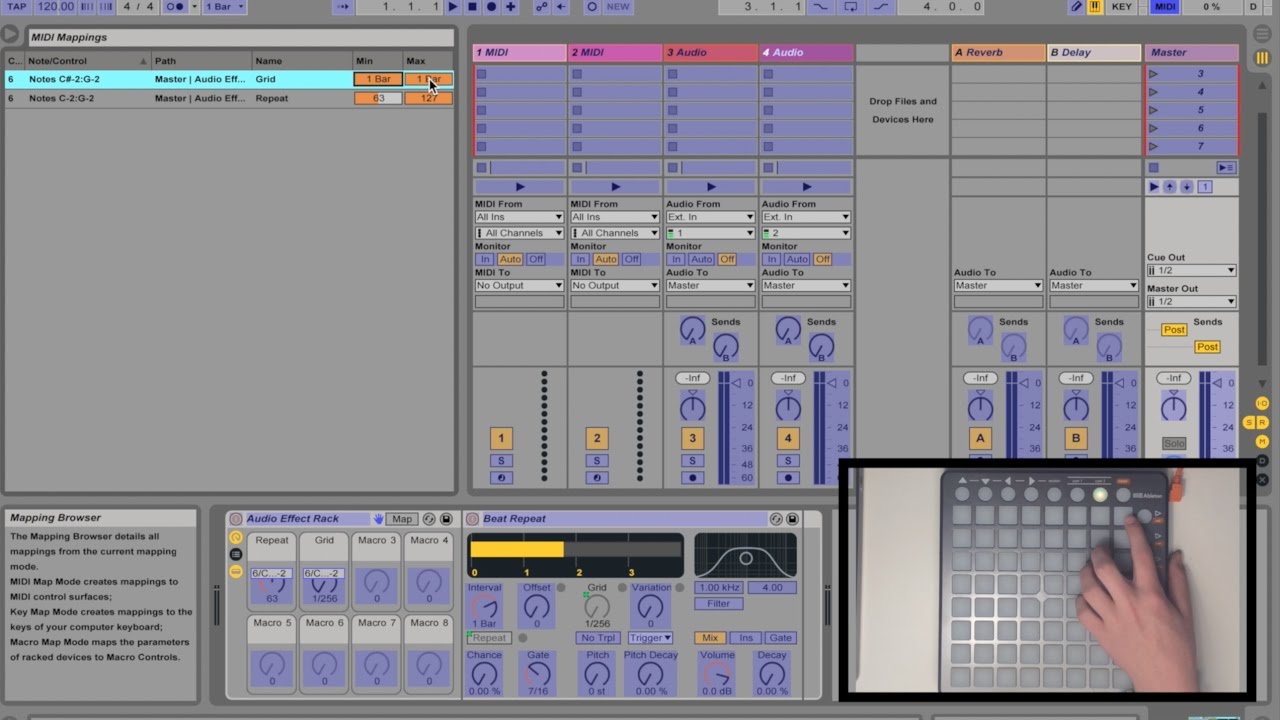
Task: Show the Audio Effect Rack chain list
Action: [236, 554]
